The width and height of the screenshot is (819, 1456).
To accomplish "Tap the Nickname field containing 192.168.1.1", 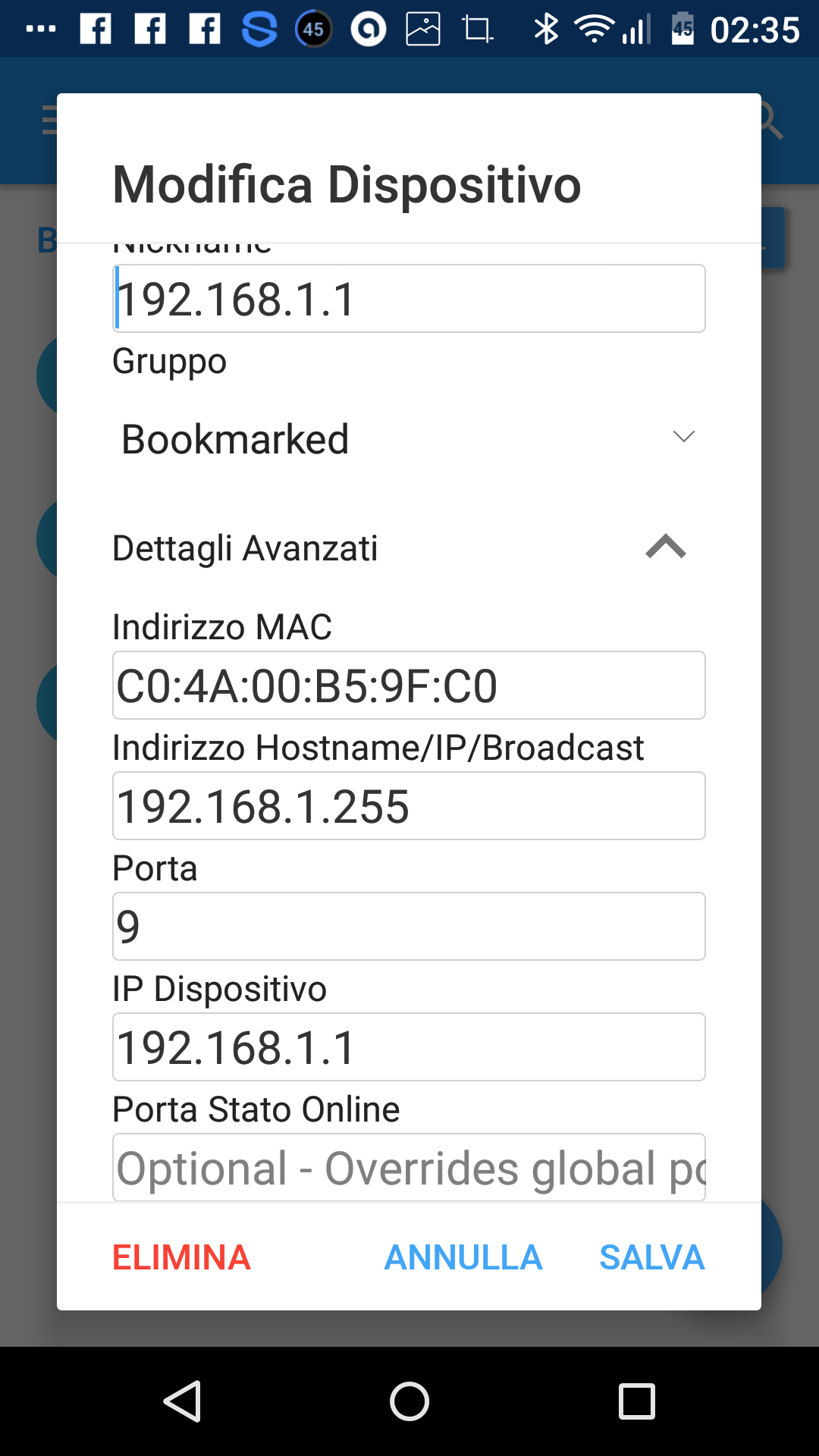I will [409, 298].
